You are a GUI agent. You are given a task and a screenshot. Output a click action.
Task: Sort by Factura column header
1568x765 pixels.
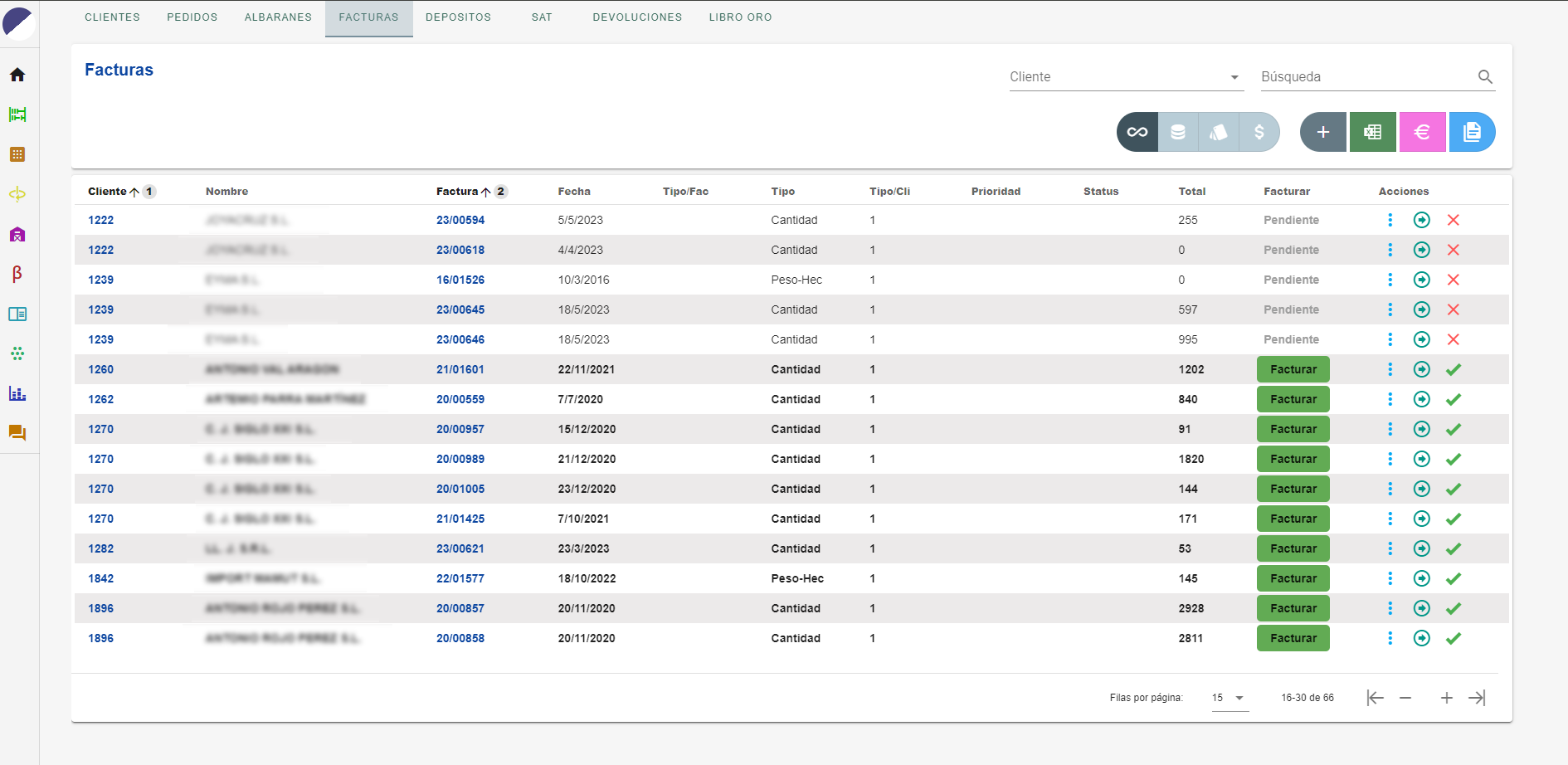pyautogui.click(x=457, y=192)
